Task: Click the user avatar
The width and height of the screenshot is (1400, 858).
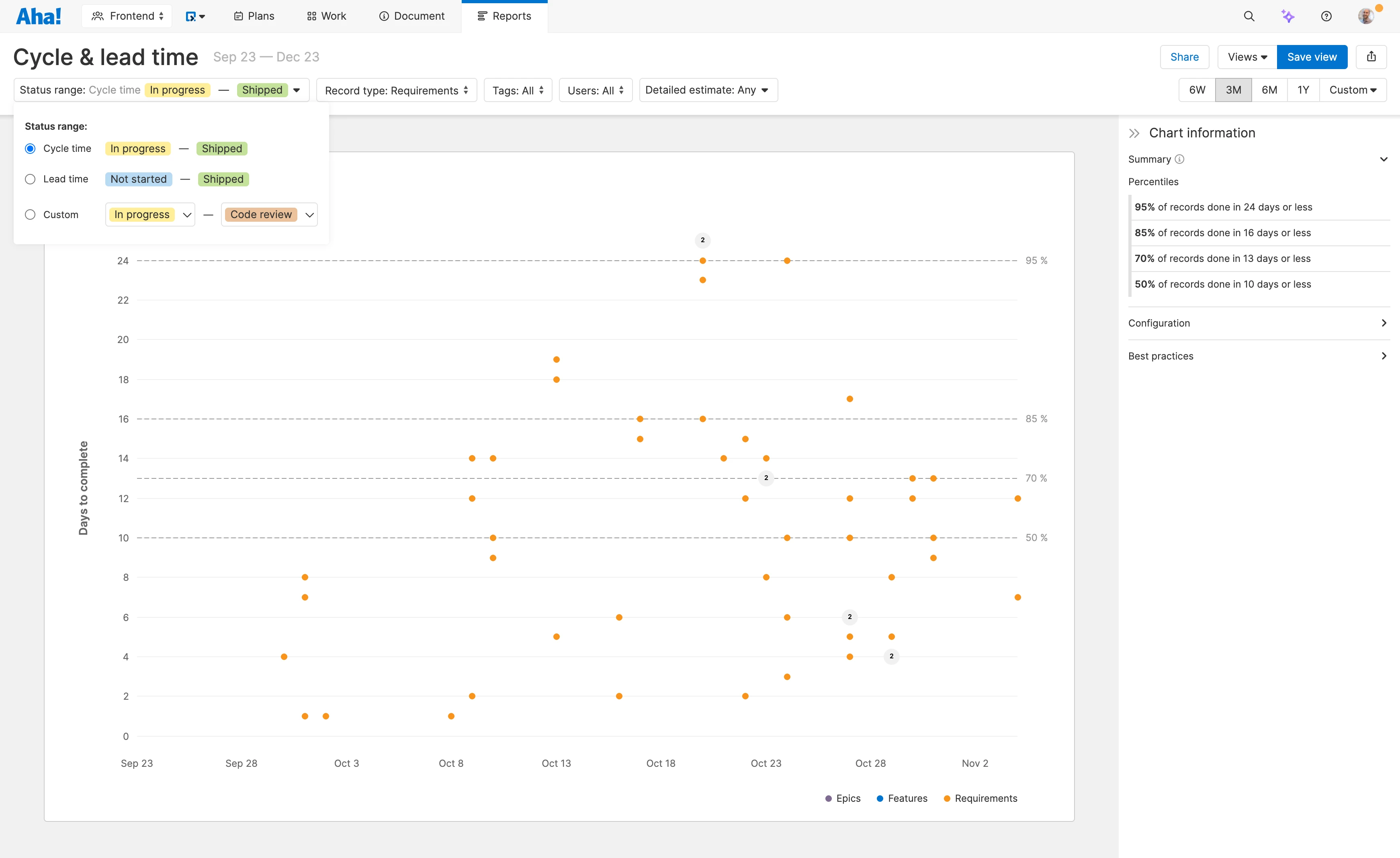Action: coord(1366,16)
